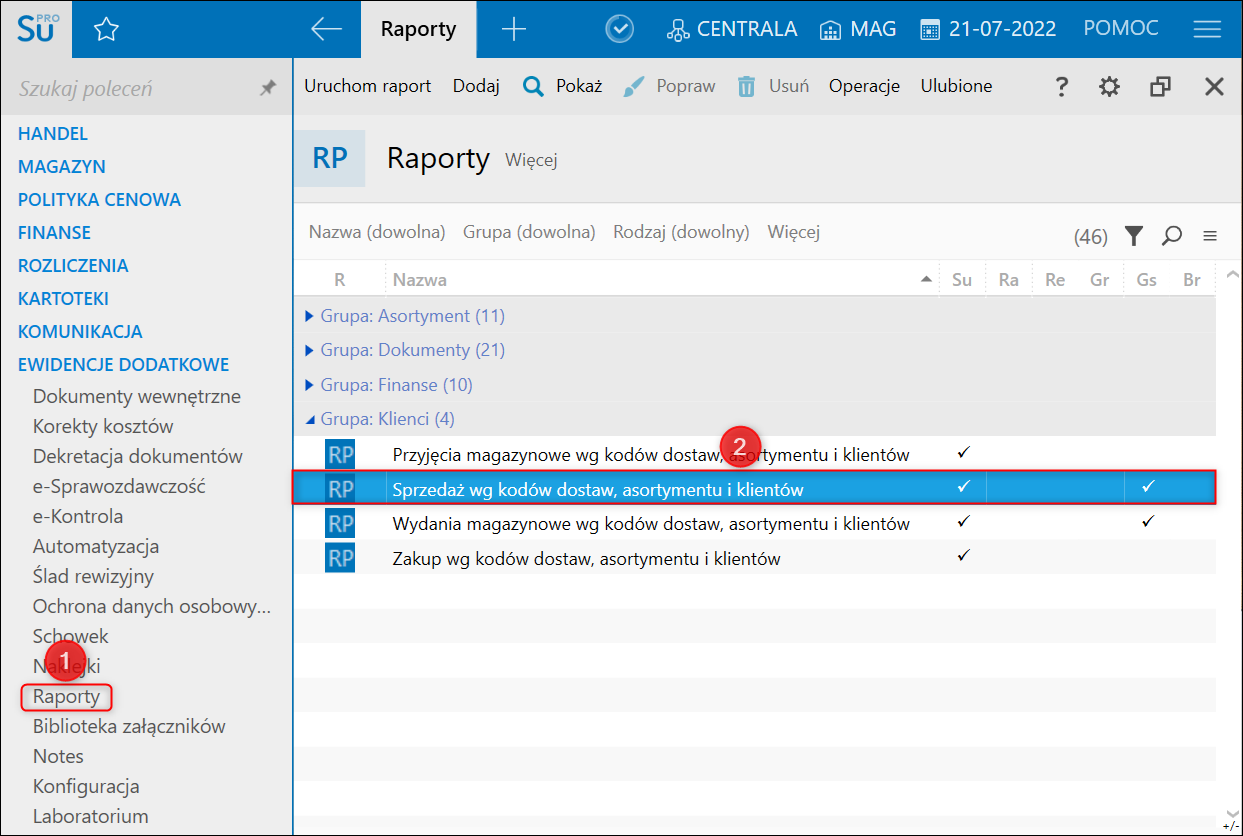Open Biblioteka załączników in sidebar

click(129, 727)
